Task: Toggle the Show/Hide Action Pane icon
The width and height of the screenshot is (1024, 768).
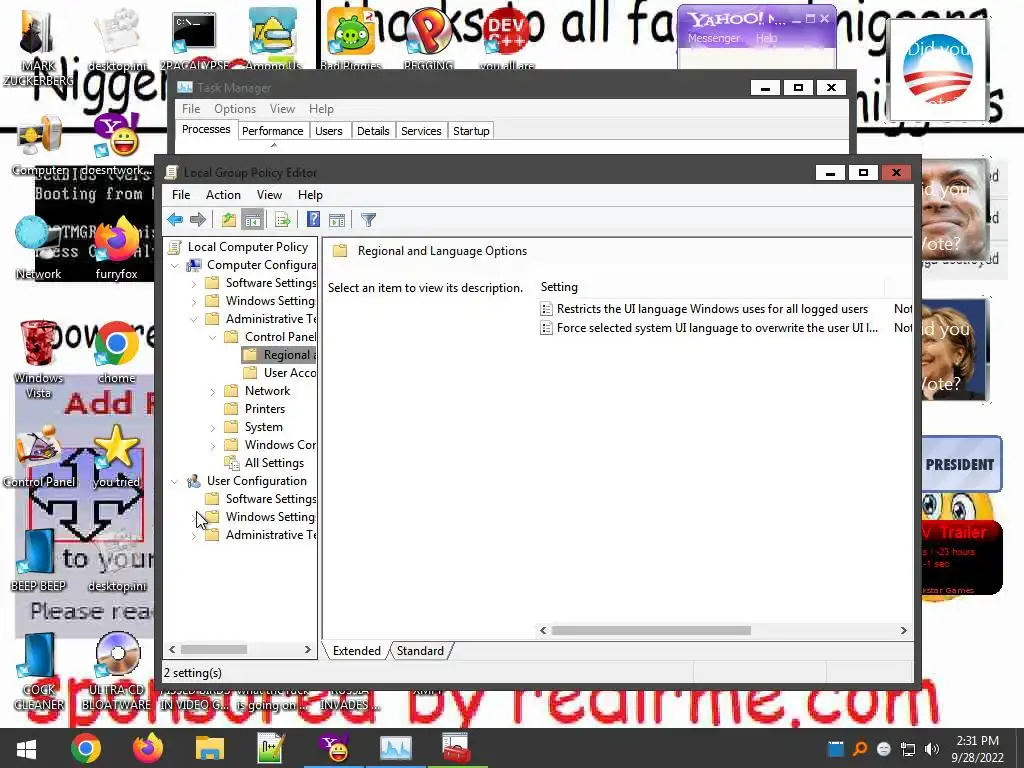Action: pos(337,220)
